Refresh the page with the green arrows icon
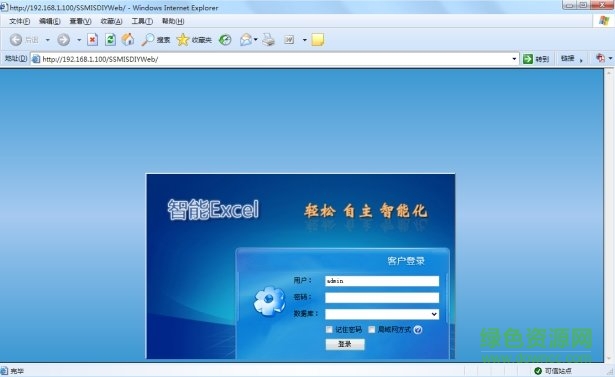This screenshot has width=615, height=377. pyautogui.click(x=110, y=40)
